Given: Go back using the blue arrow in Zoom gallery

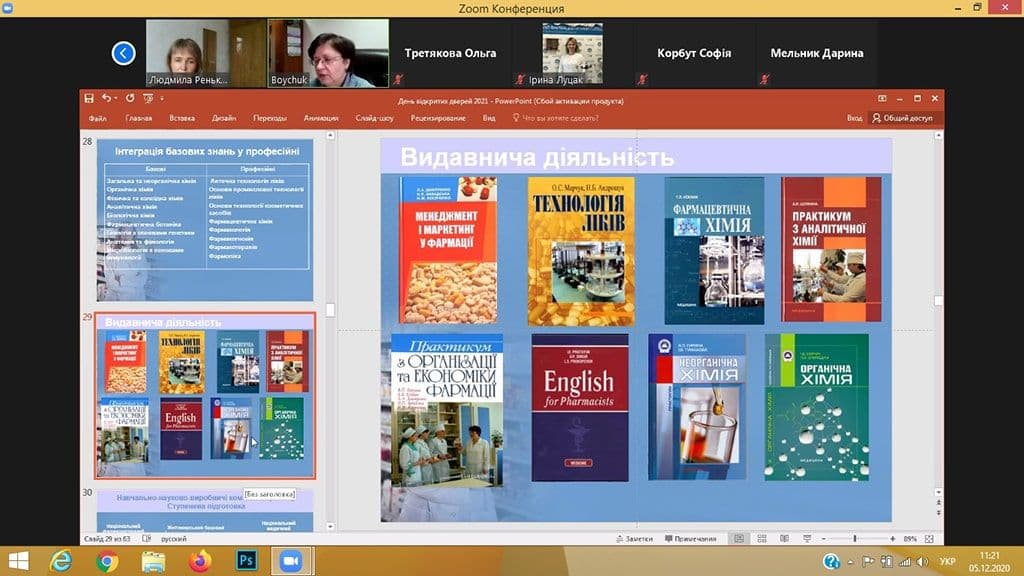Looking at the screenshot, I should [x=123, y=53].
